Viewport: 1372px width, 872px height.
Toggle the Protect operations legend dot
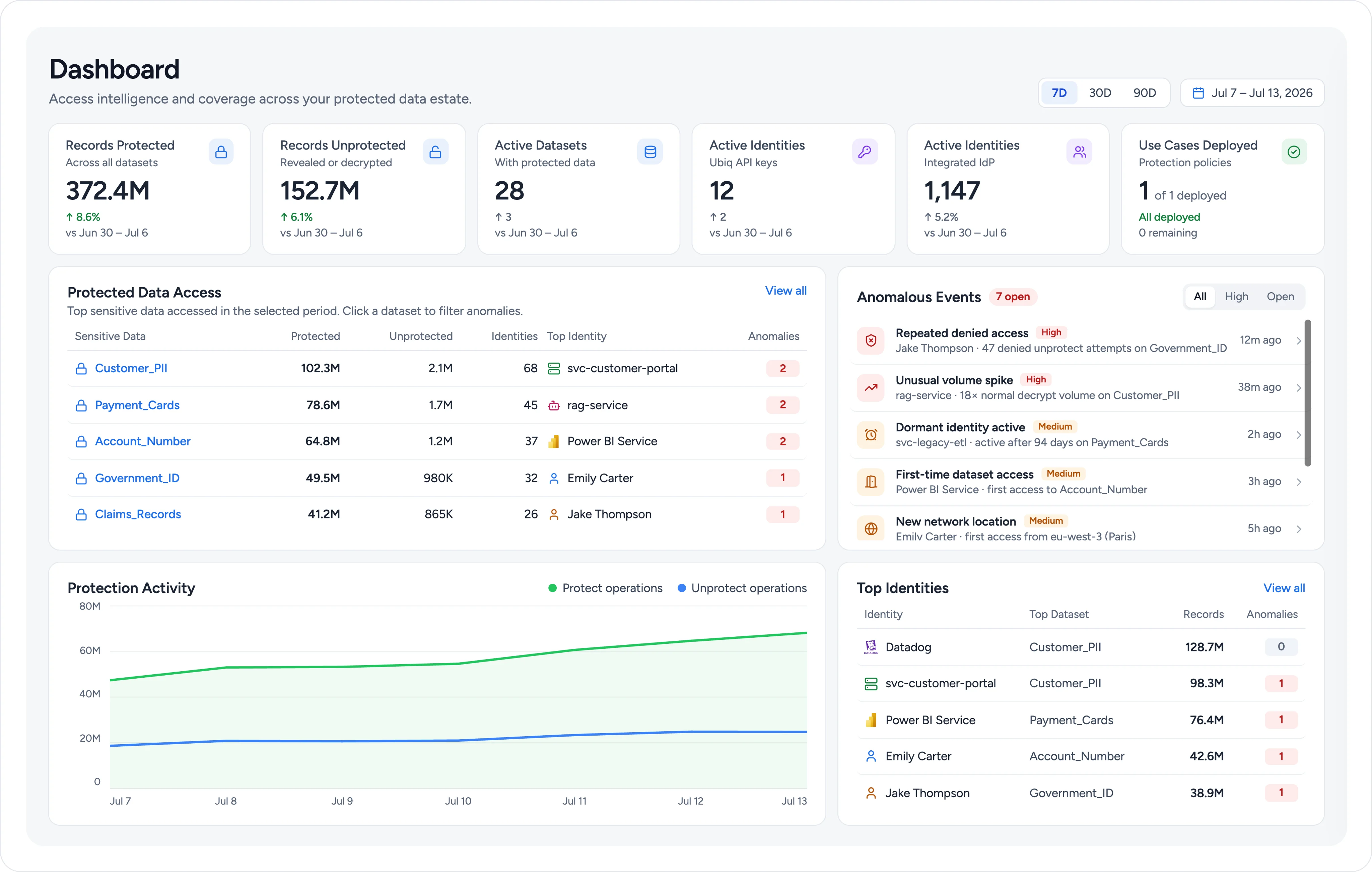tap(552, 588)
